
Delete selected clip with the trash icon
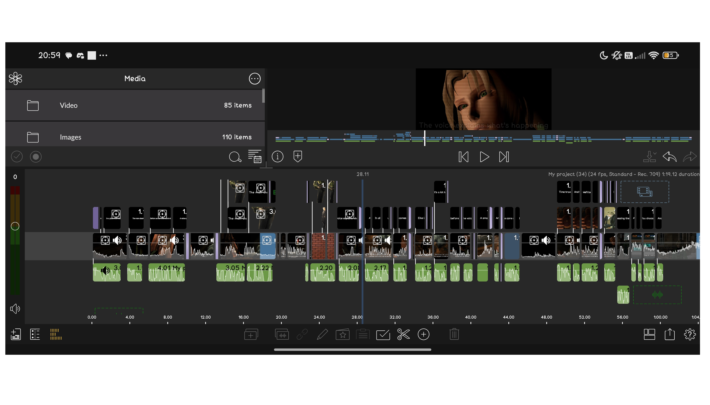(454, 335)
